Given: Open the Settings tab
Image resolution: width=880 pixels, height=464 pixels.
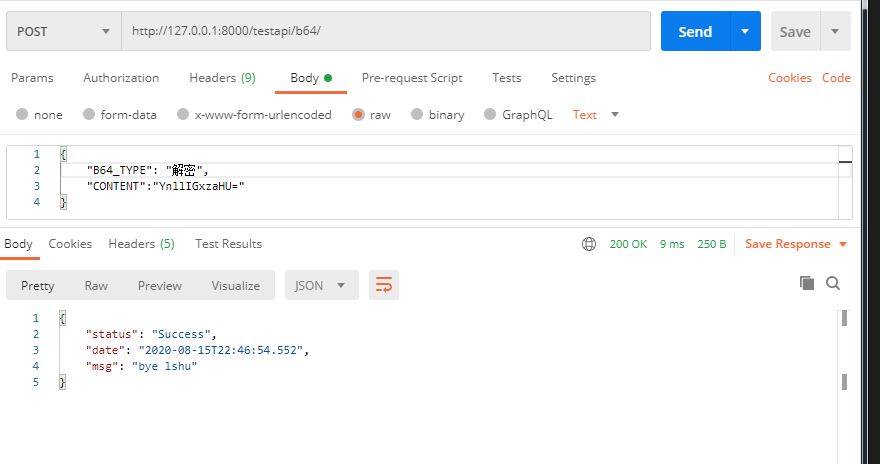Looking at the screenshot, I should 573,78.
